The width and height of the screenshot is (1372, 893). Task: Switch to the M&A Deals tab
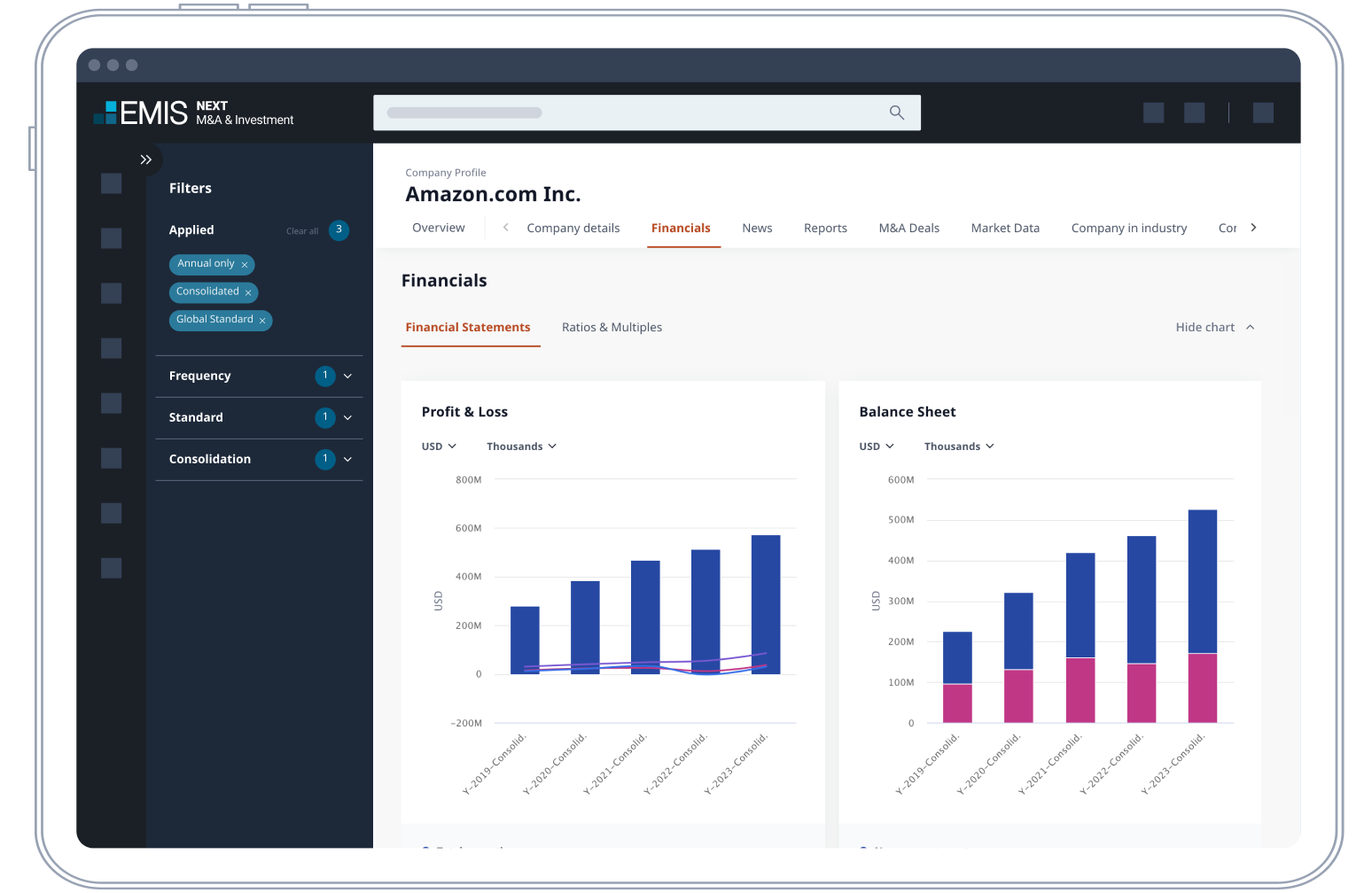coord(908,229)
